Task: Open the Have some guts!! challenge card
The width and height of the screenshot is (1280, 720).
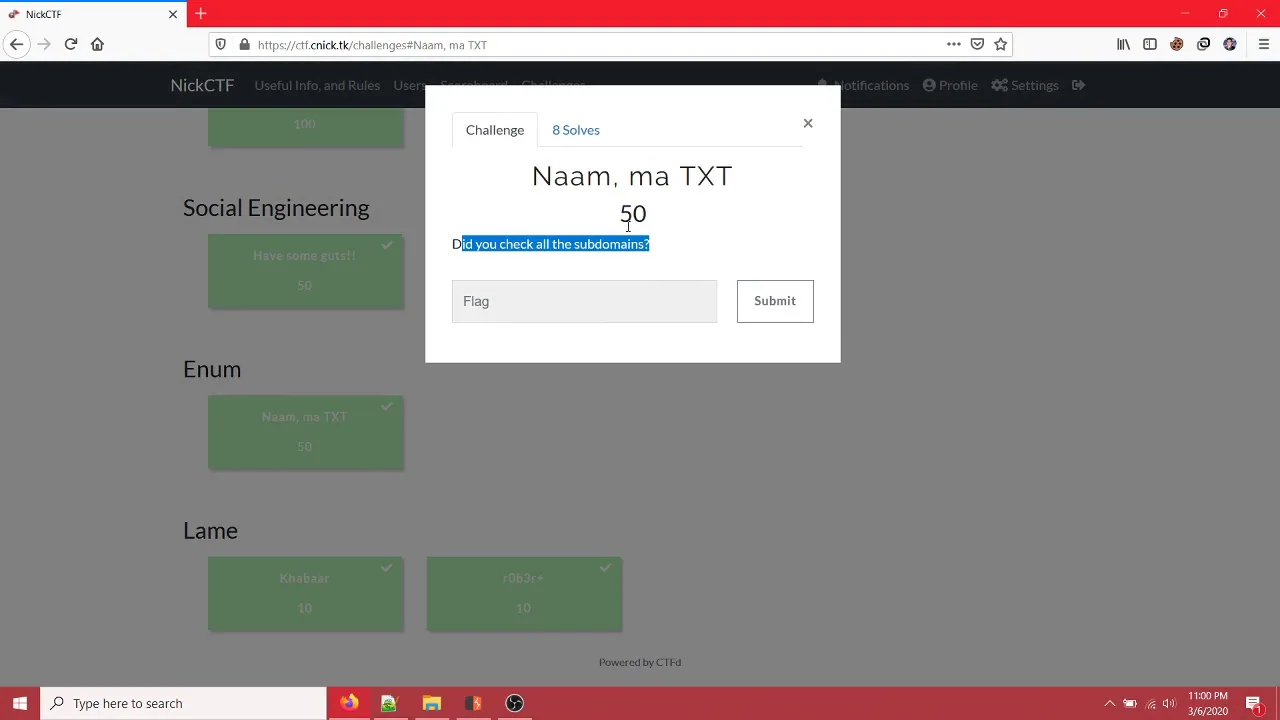Action: 306,270
